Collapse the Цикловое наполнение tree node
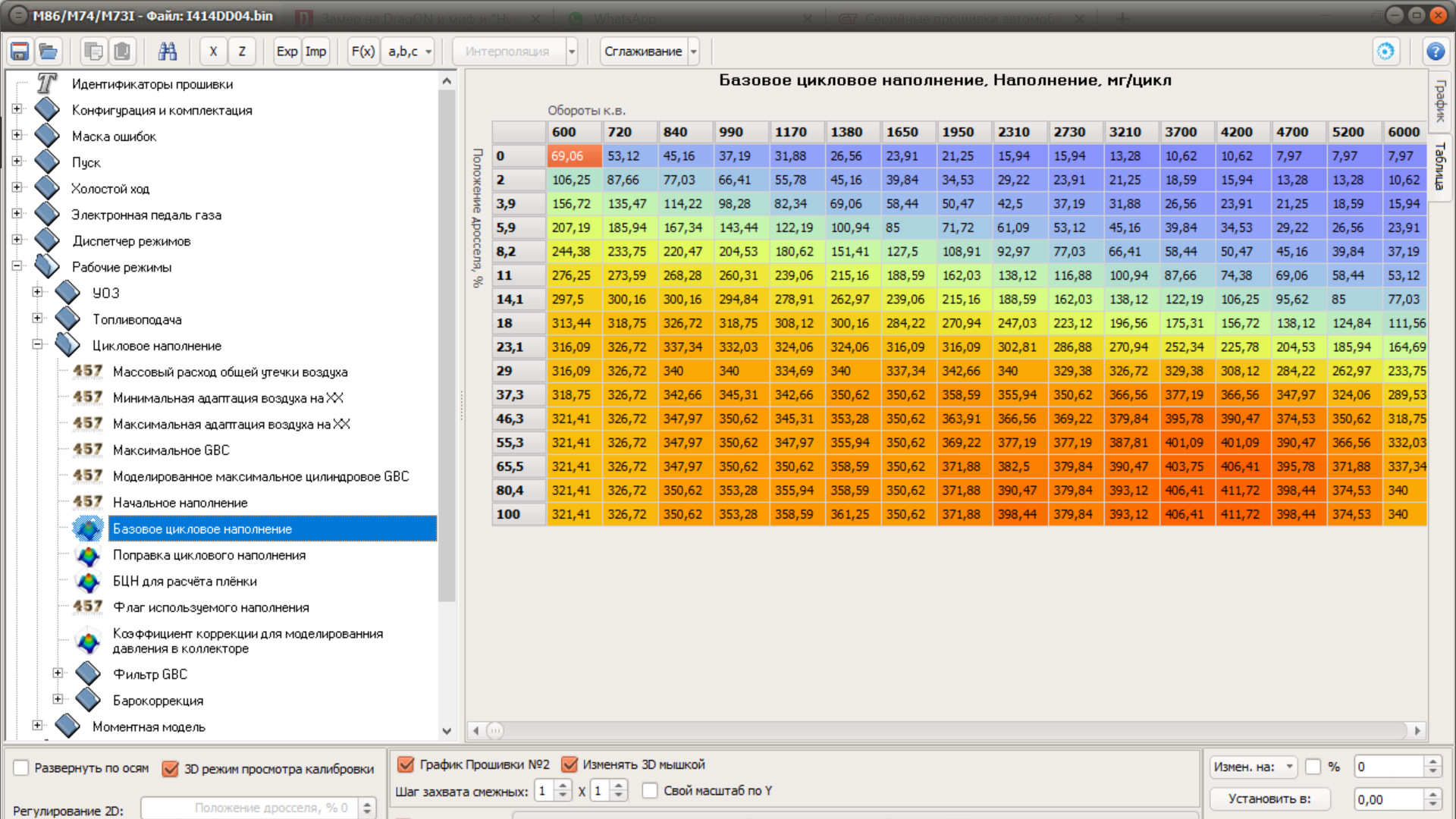 [37, 344]
